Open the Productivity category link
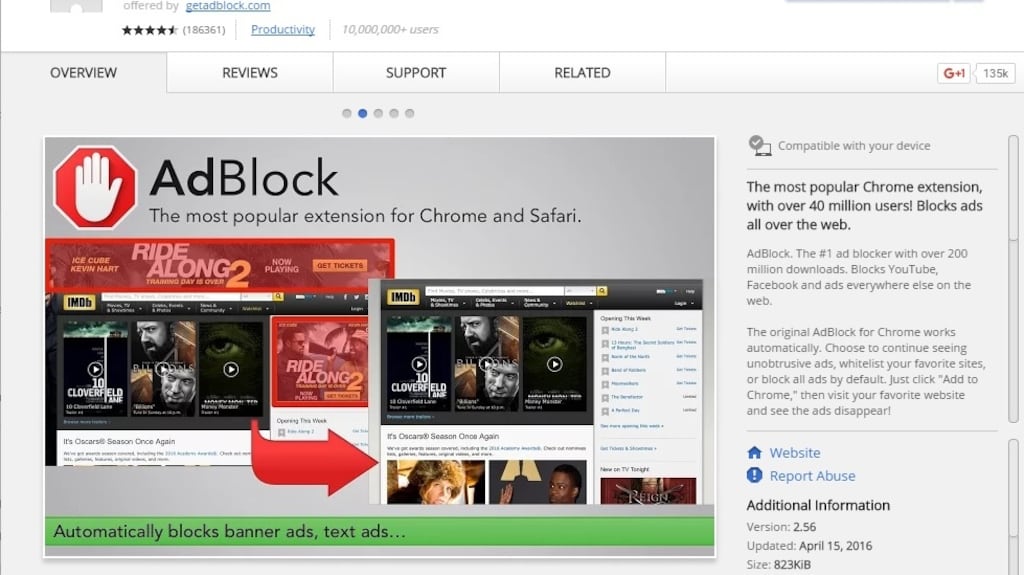 (x=283, y=29)
